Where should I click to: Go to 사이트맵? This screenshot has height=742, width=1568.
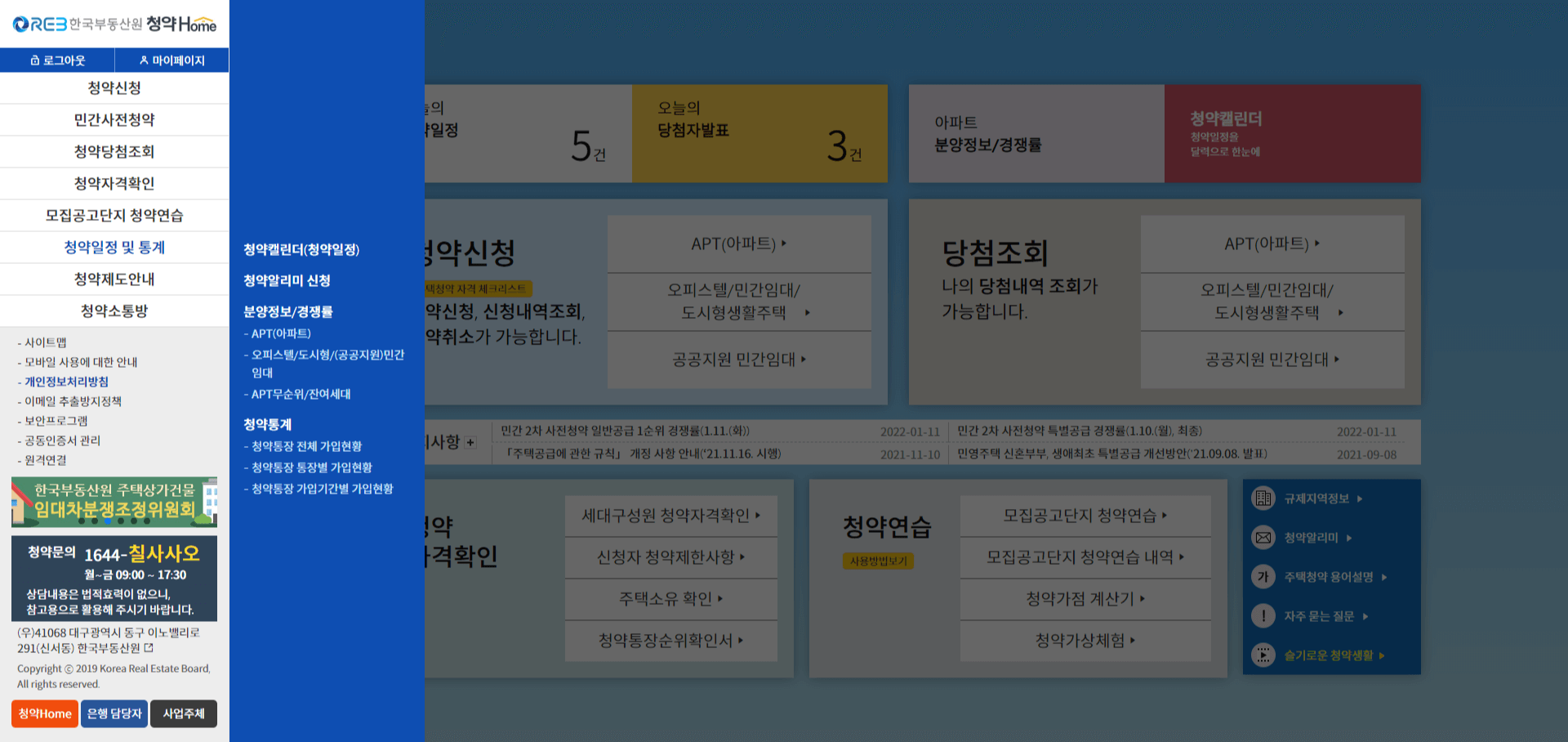click(45, 342)
